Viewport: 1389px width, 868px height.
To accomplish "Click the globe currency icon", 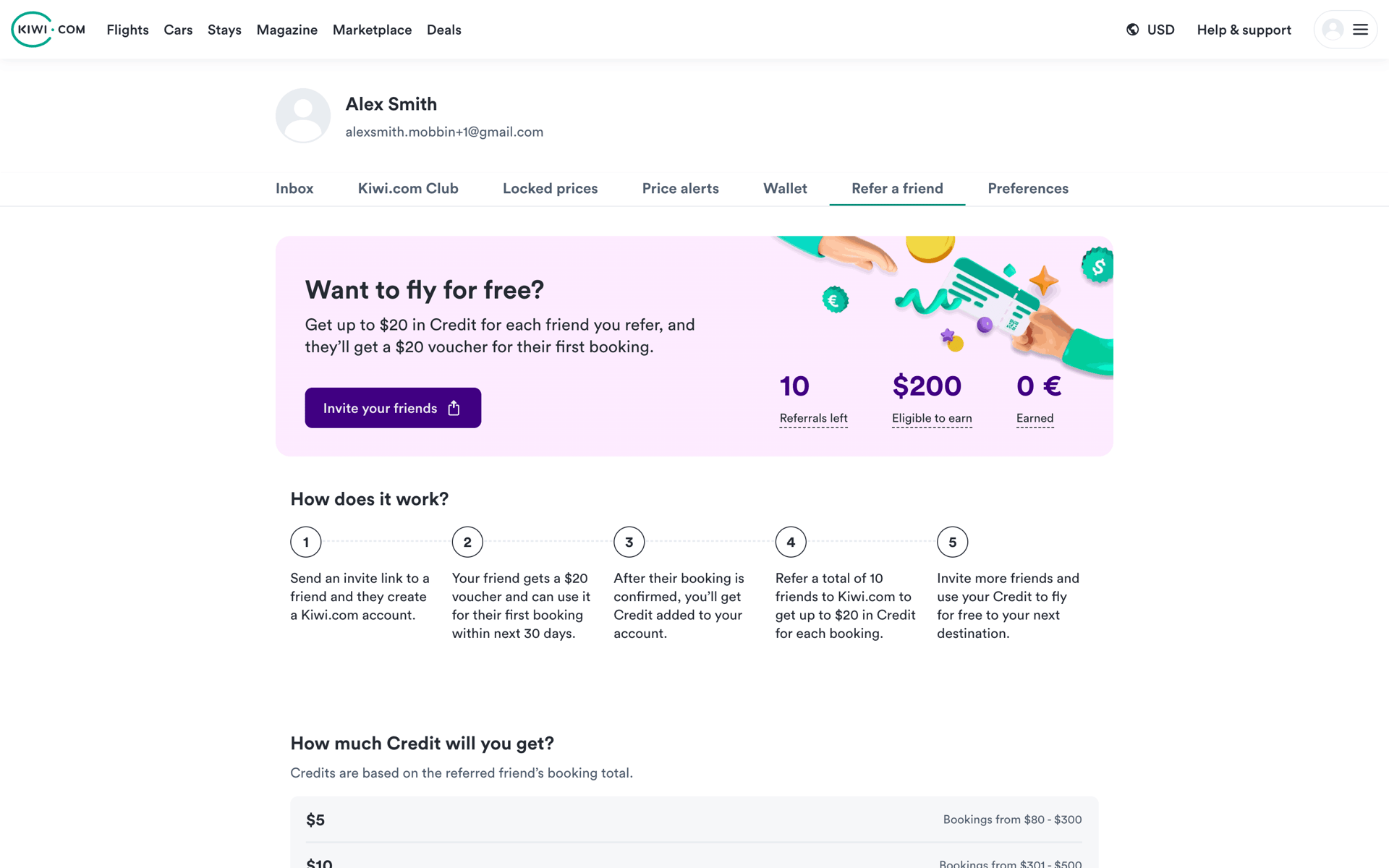I will [x=1133, y=30].
